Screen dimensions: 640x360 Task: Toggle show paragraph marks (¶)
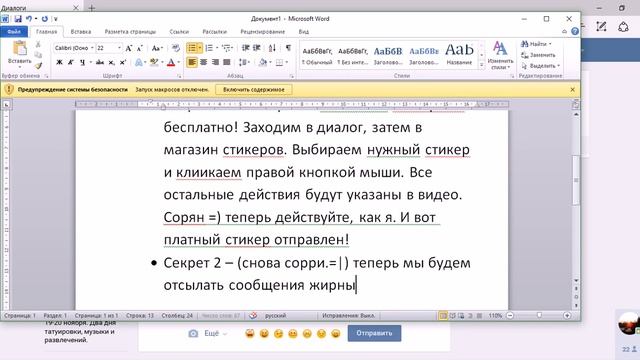point(288,48)
